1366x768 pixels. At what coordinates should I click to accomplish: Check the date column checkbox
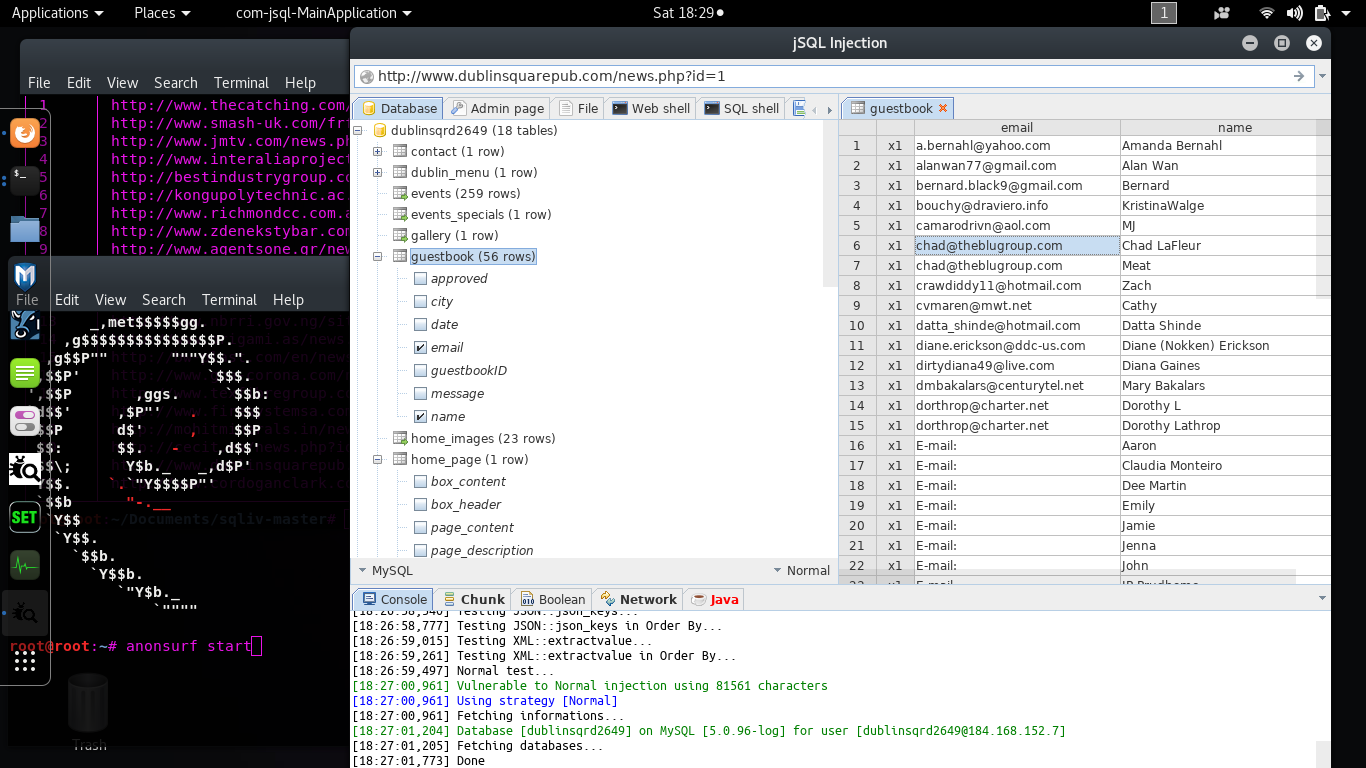[420, 325]
